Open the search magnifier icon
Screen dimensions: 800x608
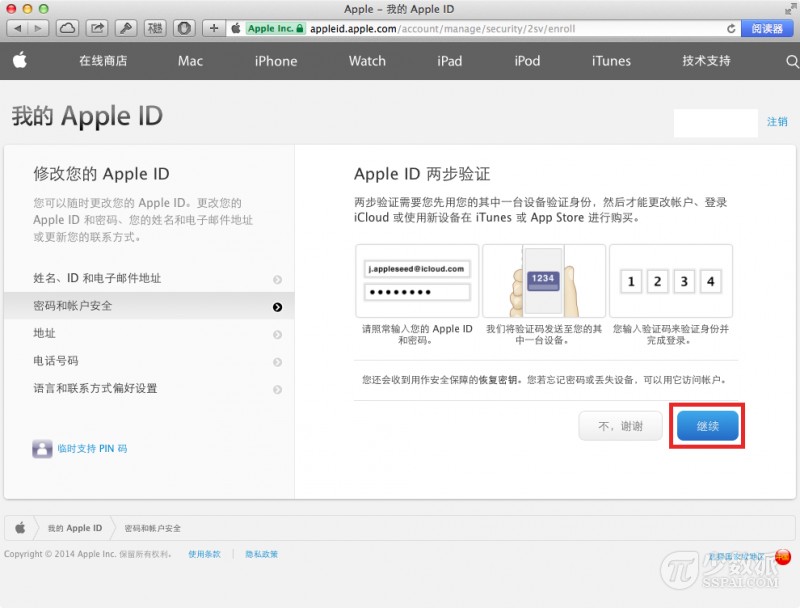(x=792, y=62)
